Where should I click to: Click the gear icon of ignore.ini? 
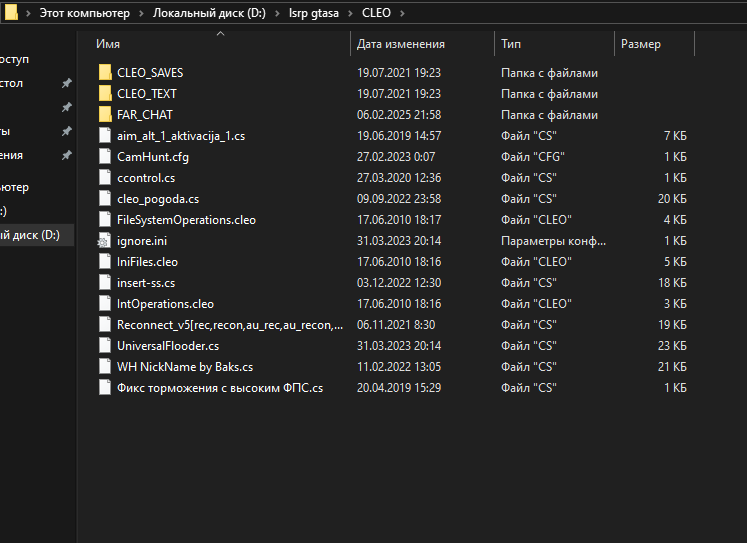(x=106, y=241)
